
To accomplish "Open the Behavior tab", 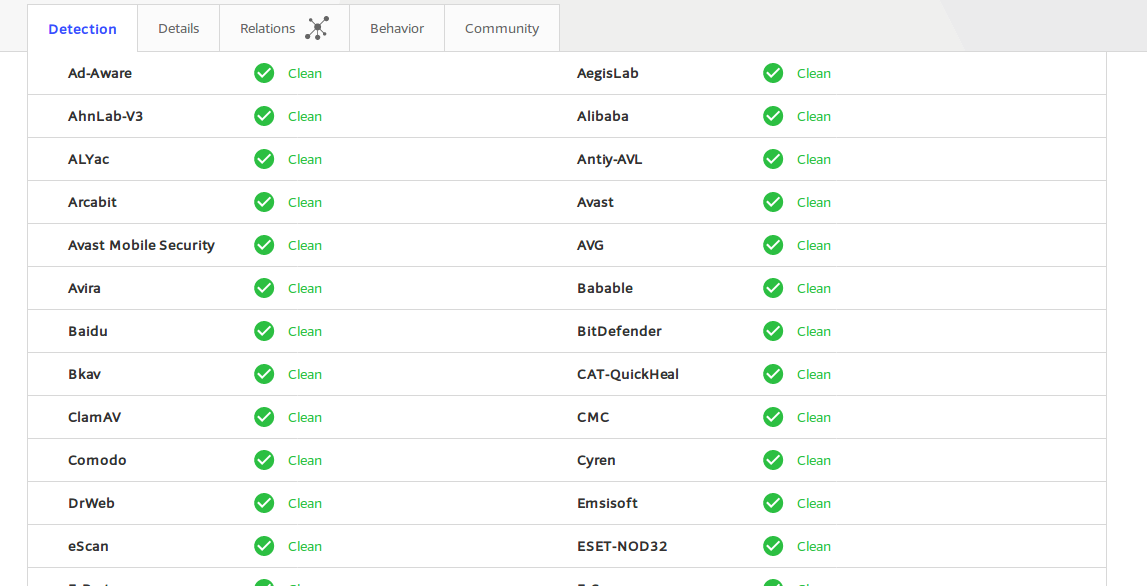I will pyautogui.click(x=397, y=29).
